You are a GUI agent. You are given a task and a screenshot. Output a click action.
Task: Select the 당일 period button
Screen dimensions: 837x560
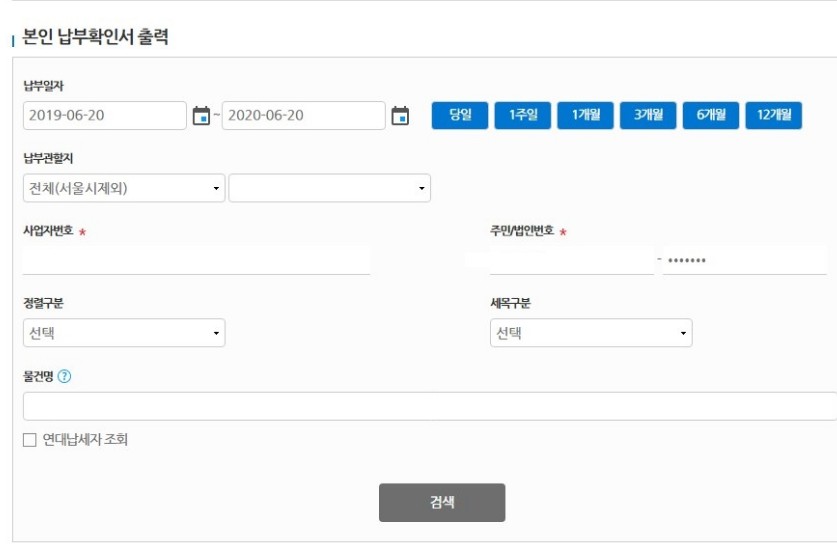coord(460,115)
